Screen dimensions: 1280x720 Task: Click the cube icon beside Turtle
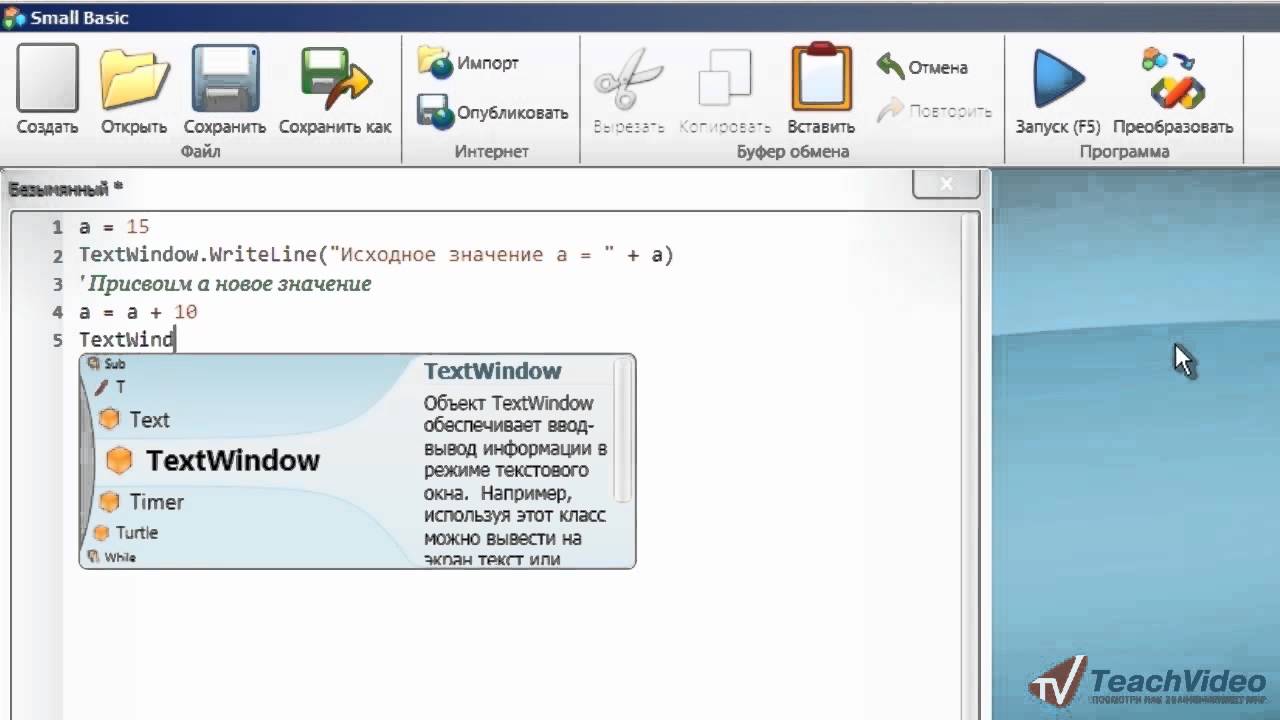(x=101, y=533)
